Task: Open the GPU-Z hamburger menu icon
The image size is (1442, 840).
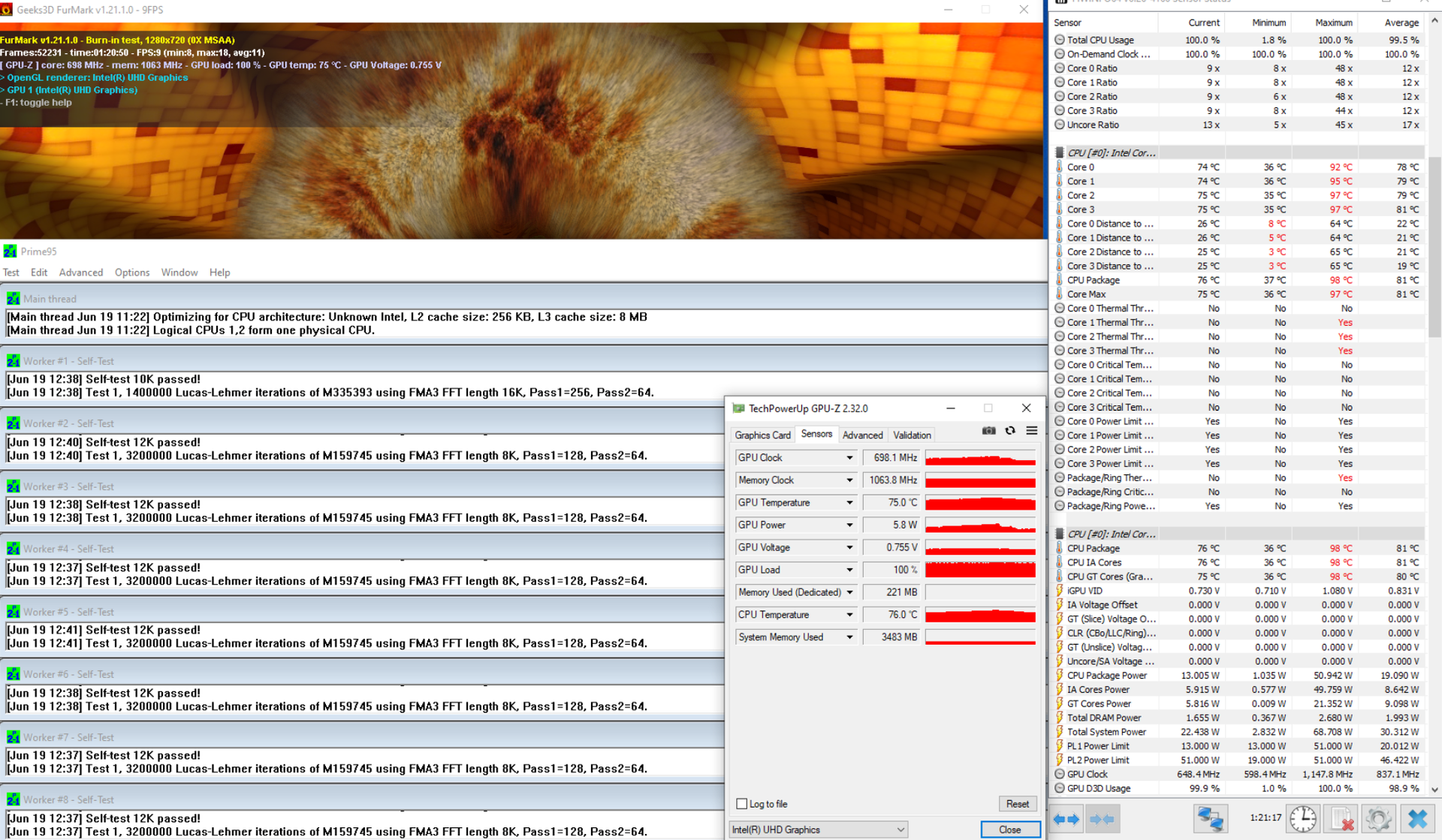Action: pos(1032,431)
